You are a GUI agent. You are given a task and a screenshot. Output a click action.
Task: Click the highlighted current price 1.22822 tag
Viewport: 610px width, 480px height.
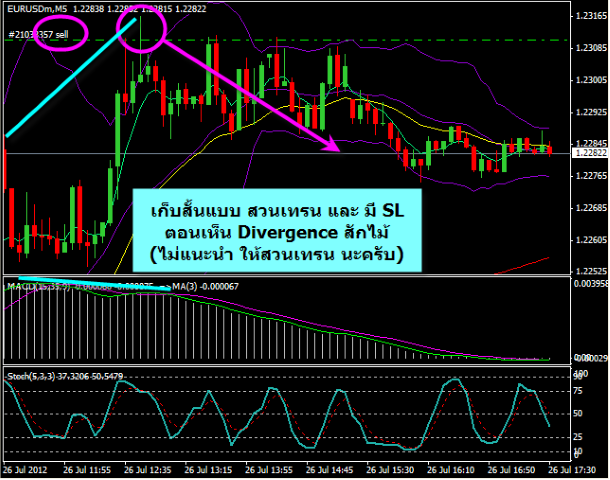click(591, 153)
